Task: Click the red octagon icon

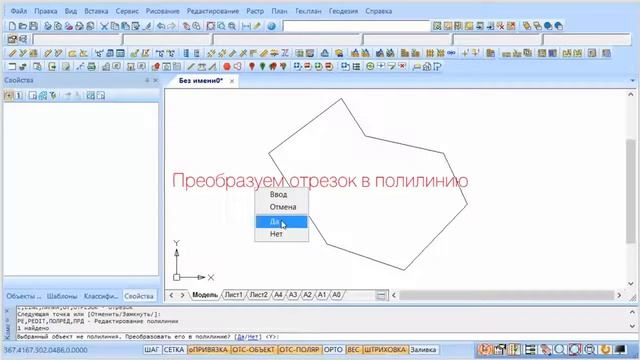Action: coord(227,67)
